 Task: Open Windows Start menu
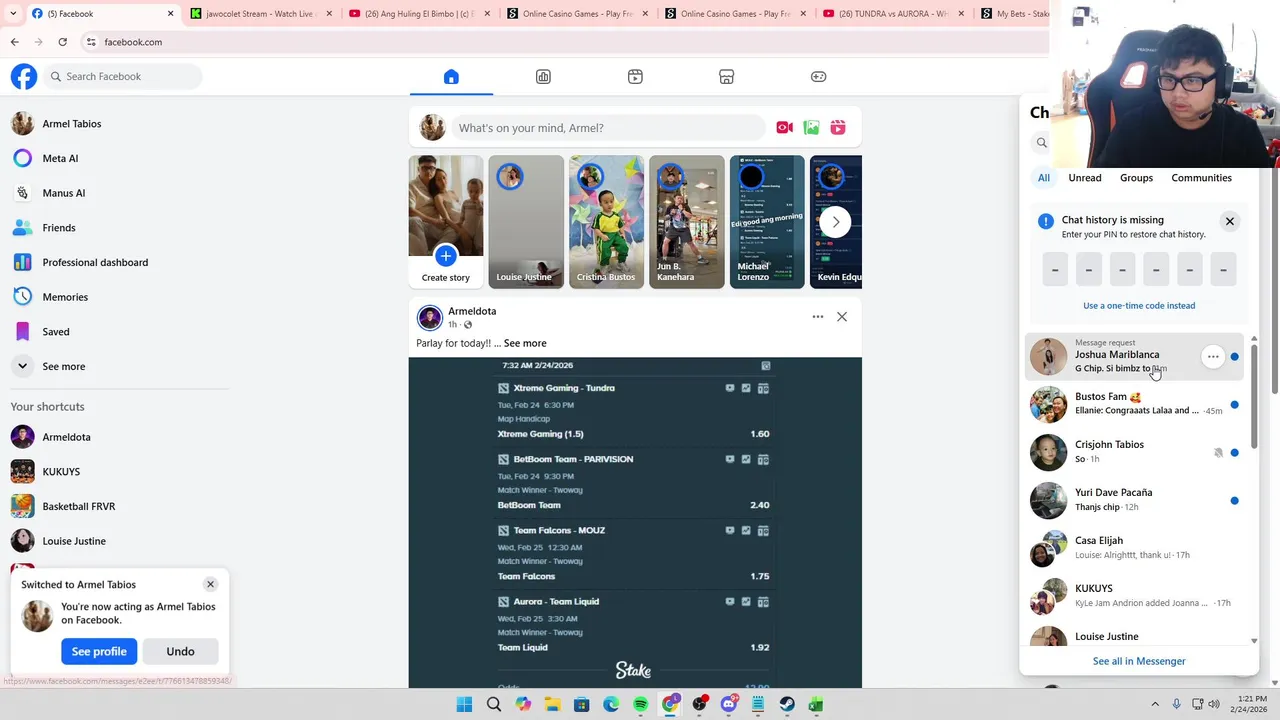pos(464,705)
